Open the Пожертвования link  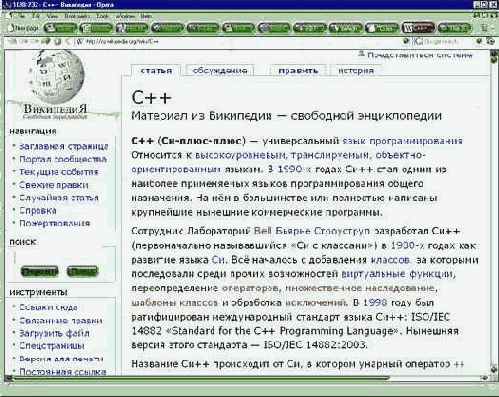point(55,223)
